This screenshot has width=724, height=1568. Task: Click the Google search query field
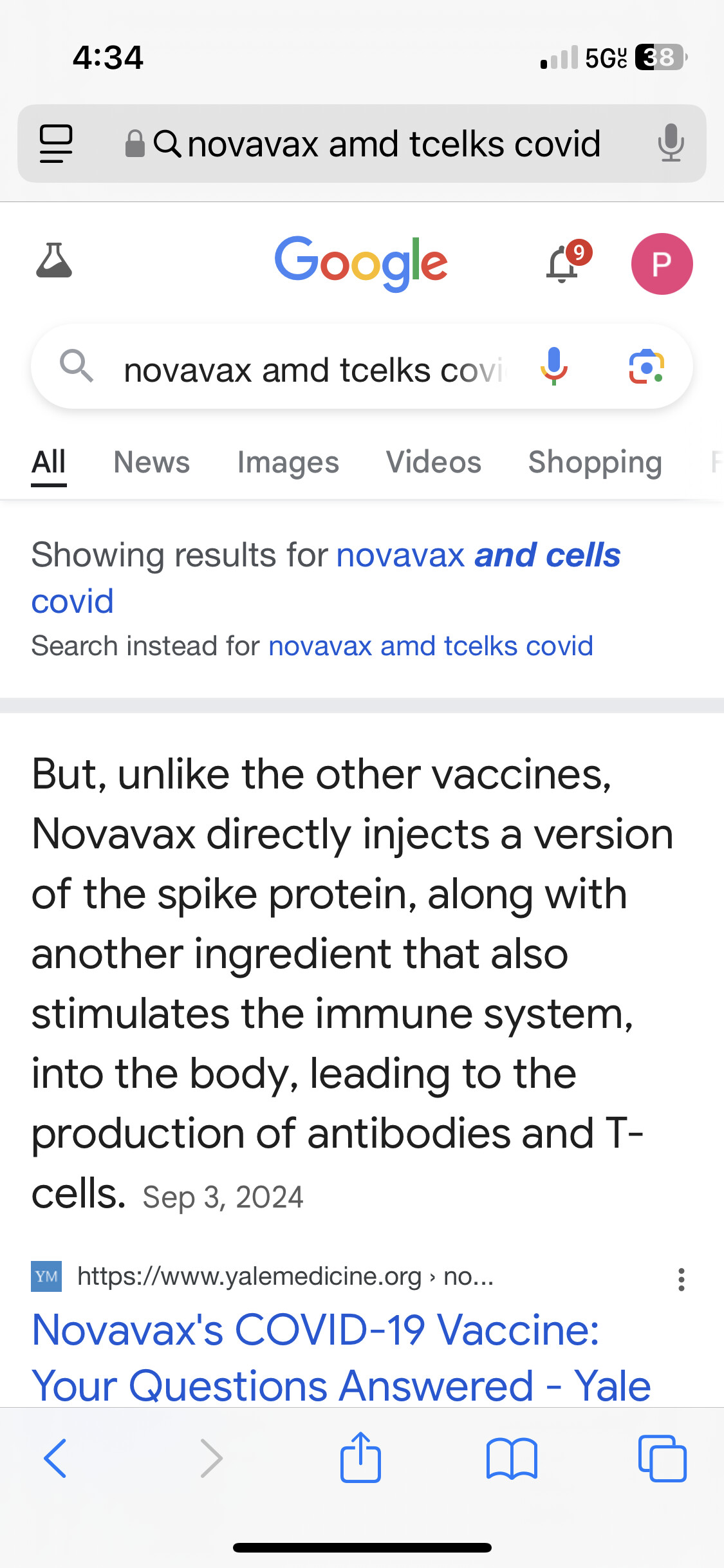pyautogui.click(x=315, y=370)
